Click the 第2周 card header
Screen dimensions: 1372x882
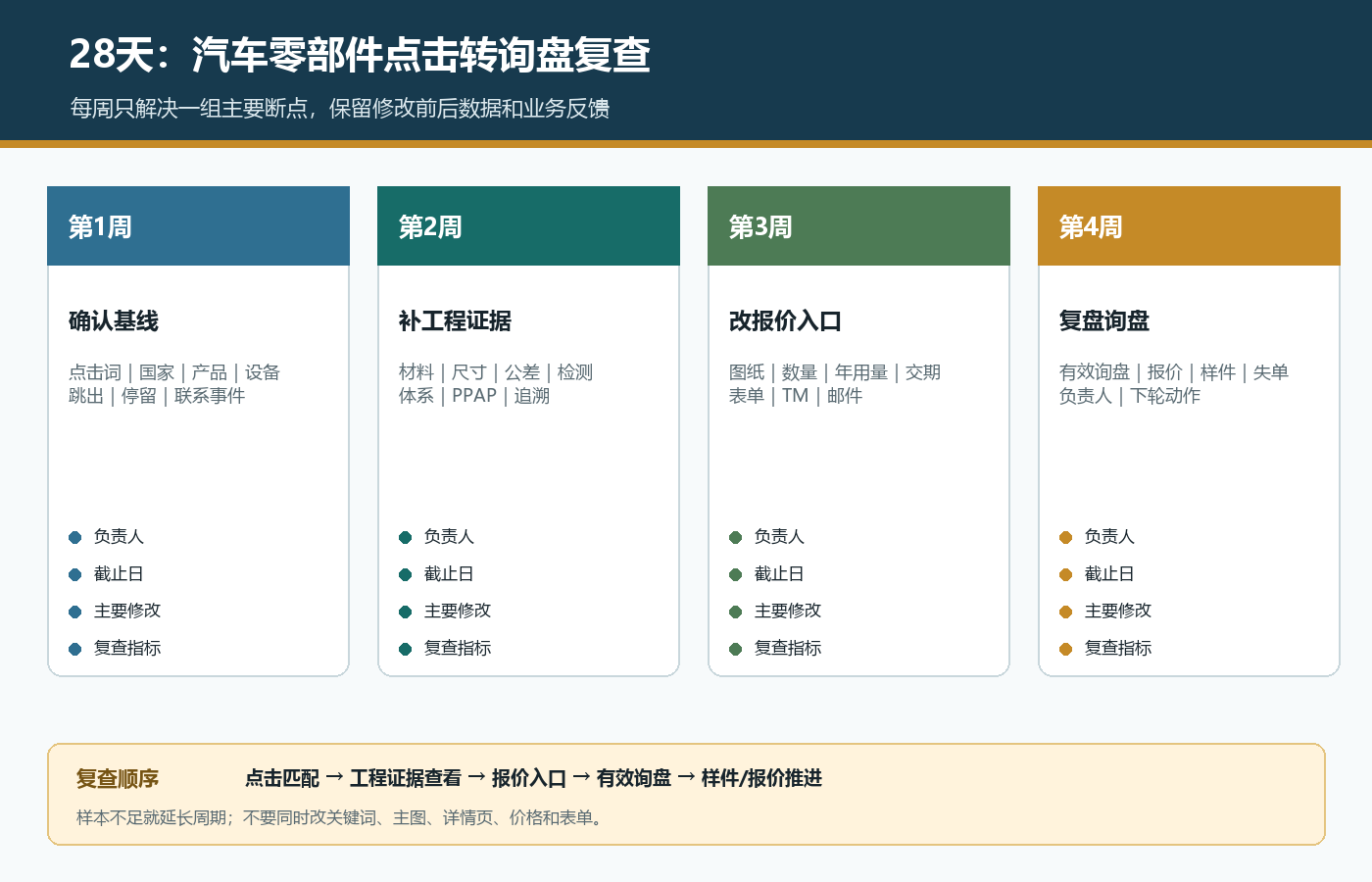click(x=528, y=226)
